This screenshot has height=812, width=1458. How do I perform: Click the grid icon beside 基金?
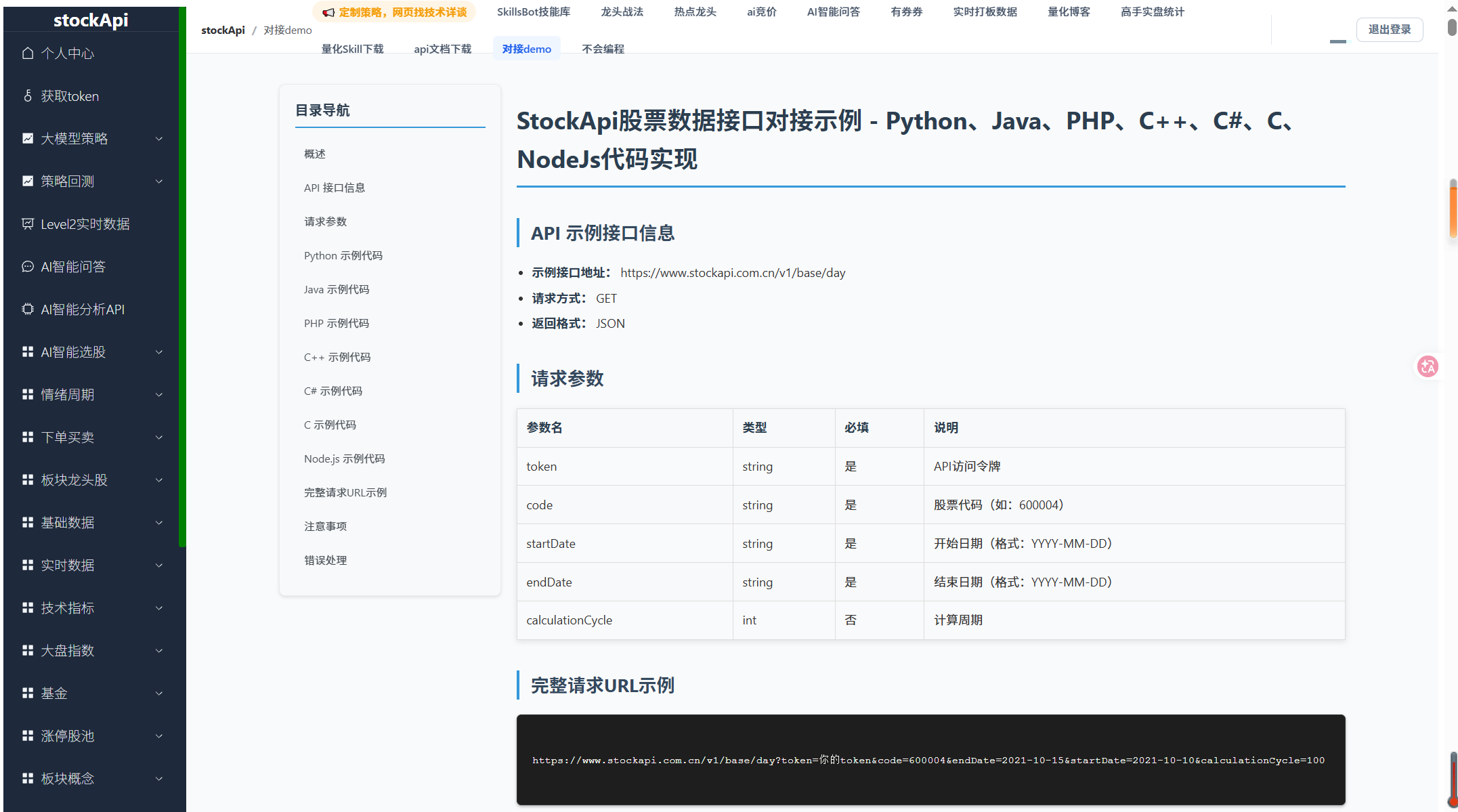[x=28, y=693]
